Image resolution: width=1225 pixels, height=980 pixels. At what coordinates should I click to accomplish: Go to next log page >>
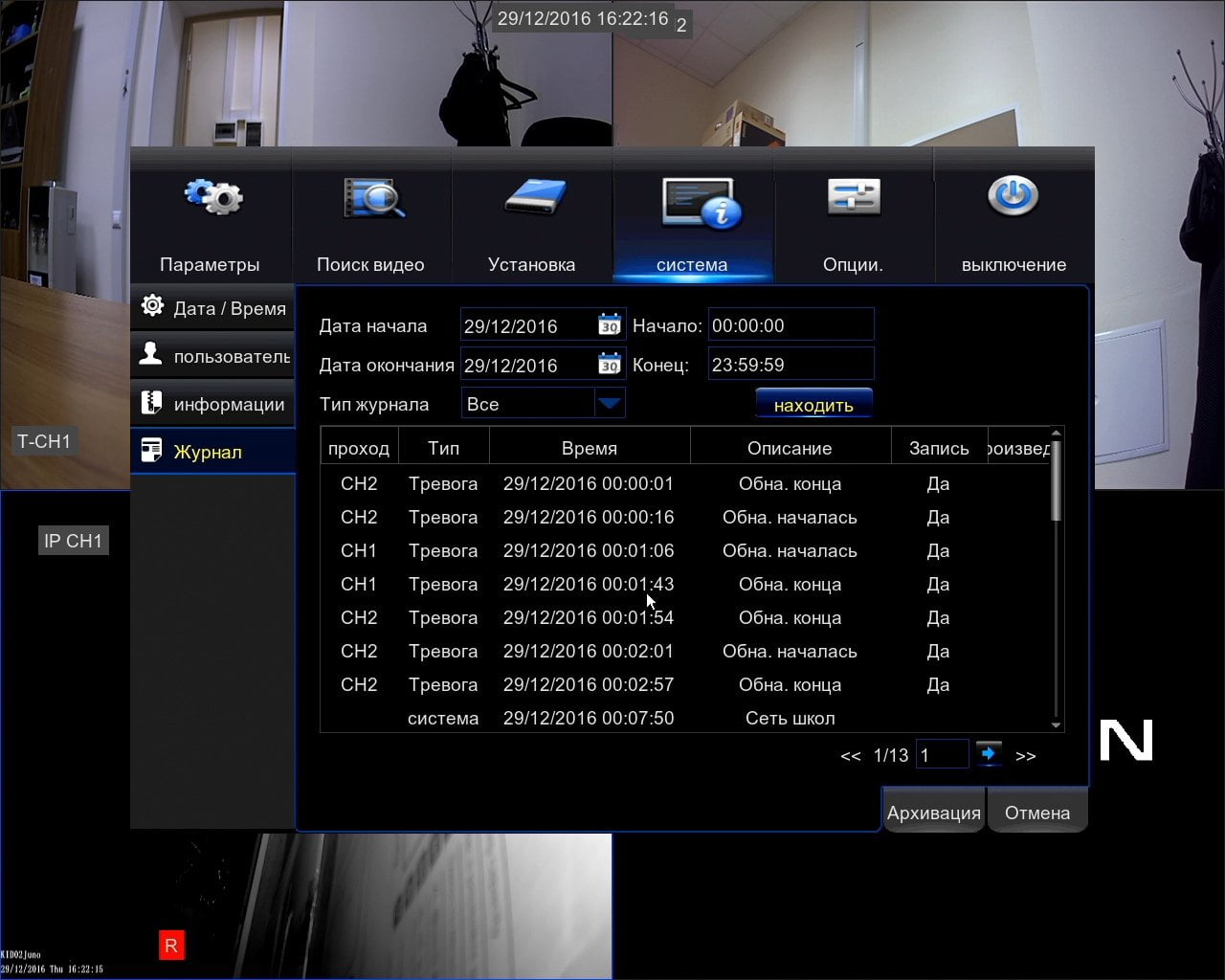click(x=1026, y=755)
